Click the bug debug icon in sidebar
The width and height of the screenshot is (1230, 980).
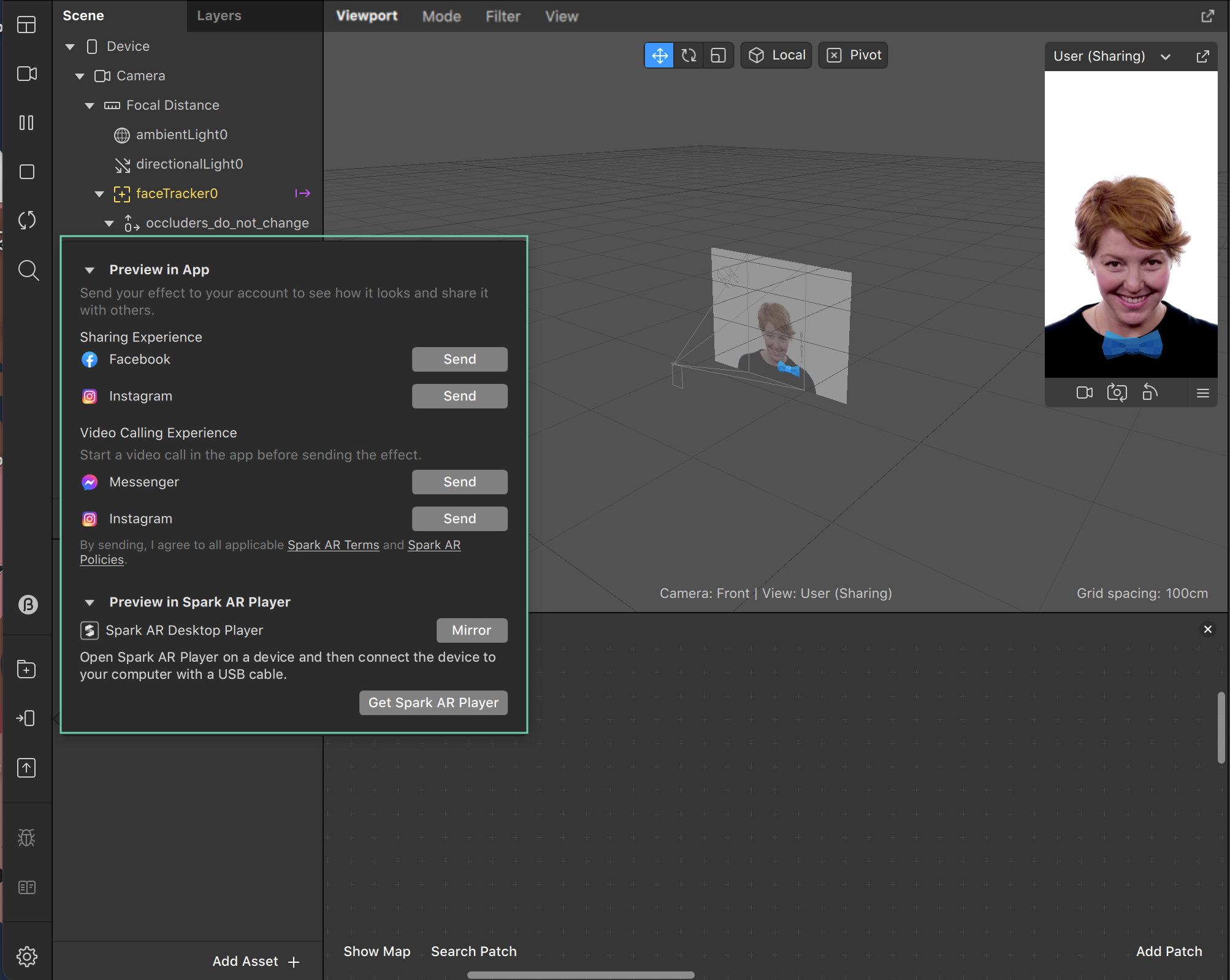[x=26, y=838]
